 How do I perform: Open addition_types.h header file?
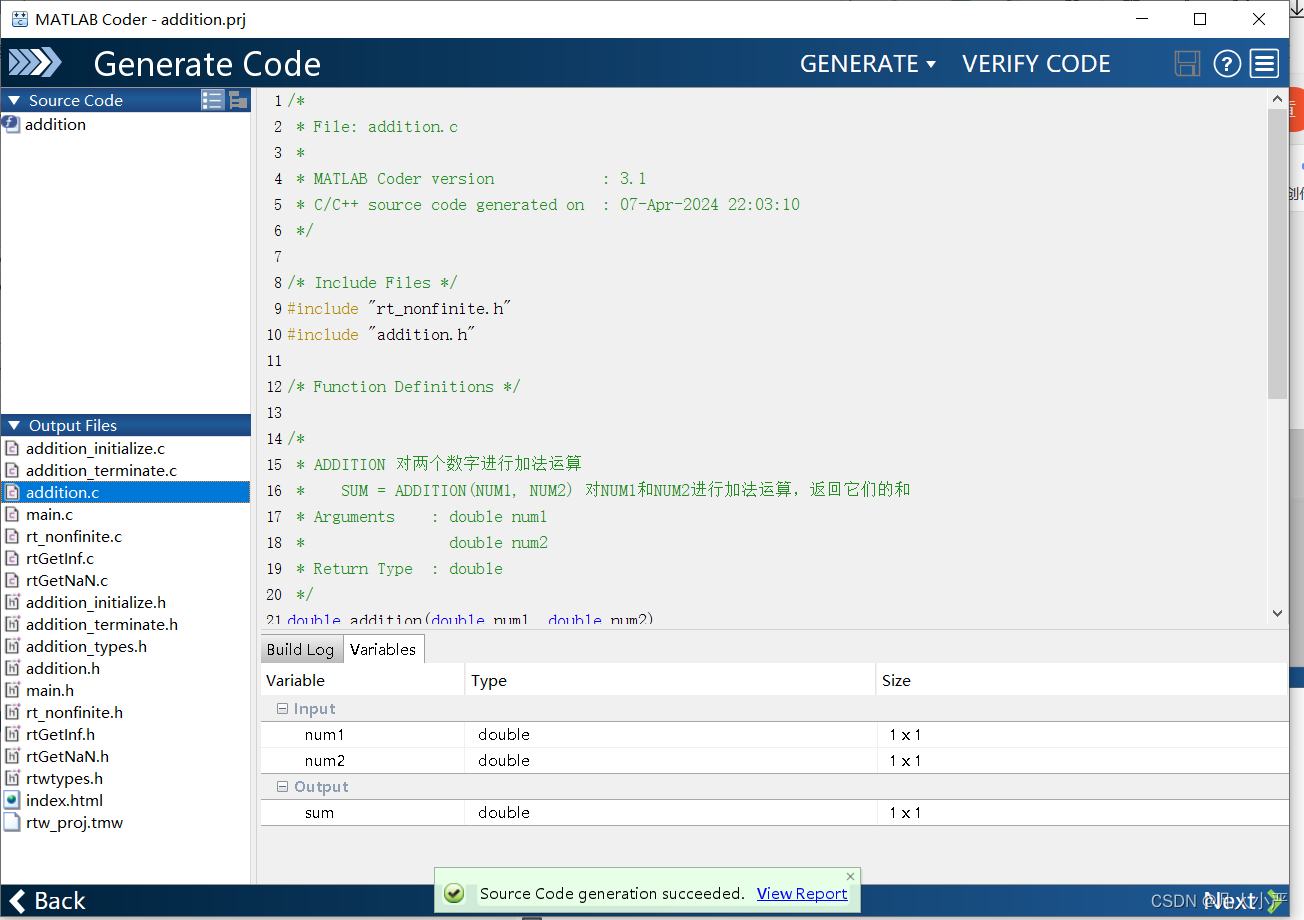click(x=86, y=646)
